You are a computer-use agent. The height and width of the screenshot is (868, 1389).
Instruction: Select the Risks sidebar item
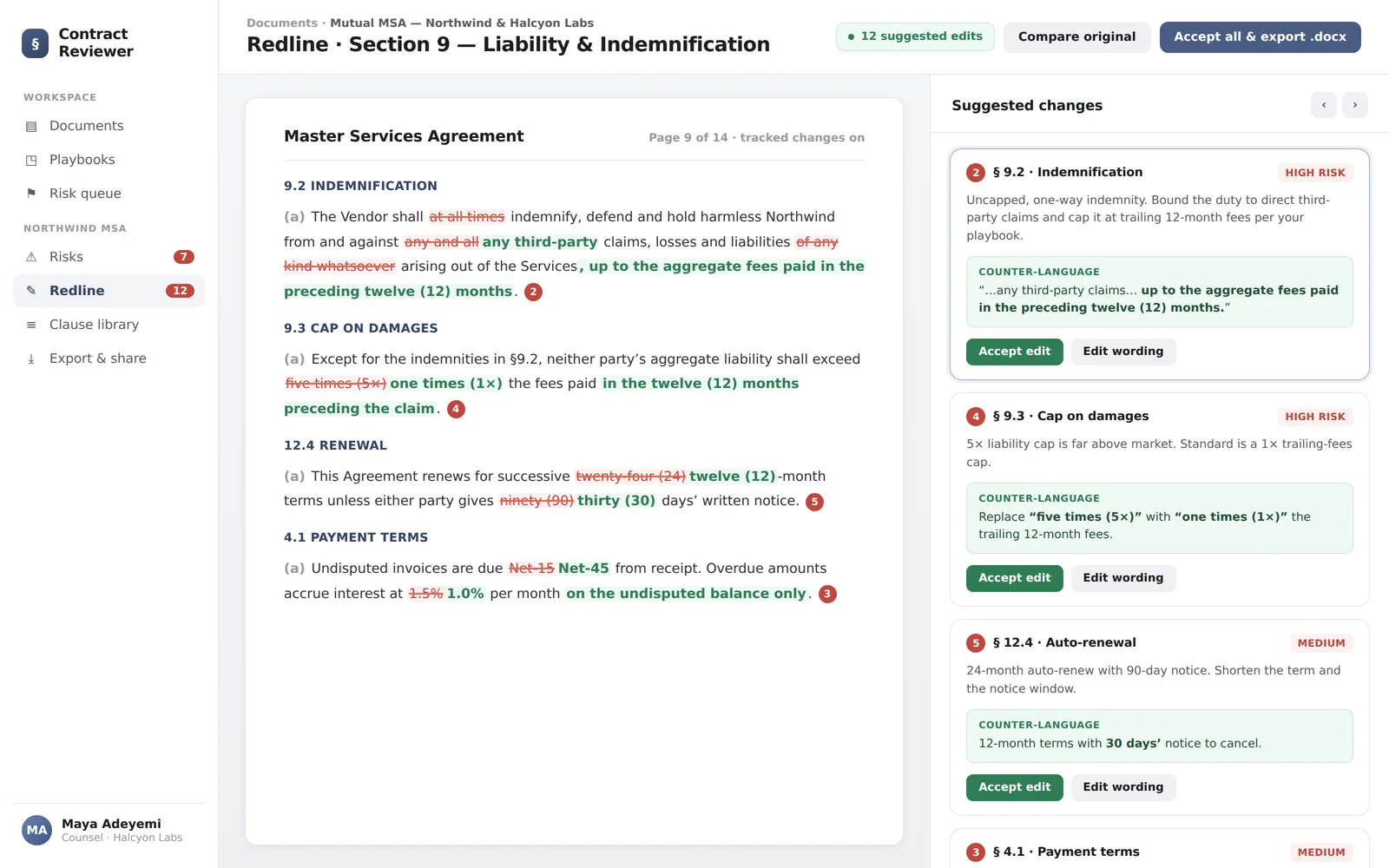coord(109,257)
